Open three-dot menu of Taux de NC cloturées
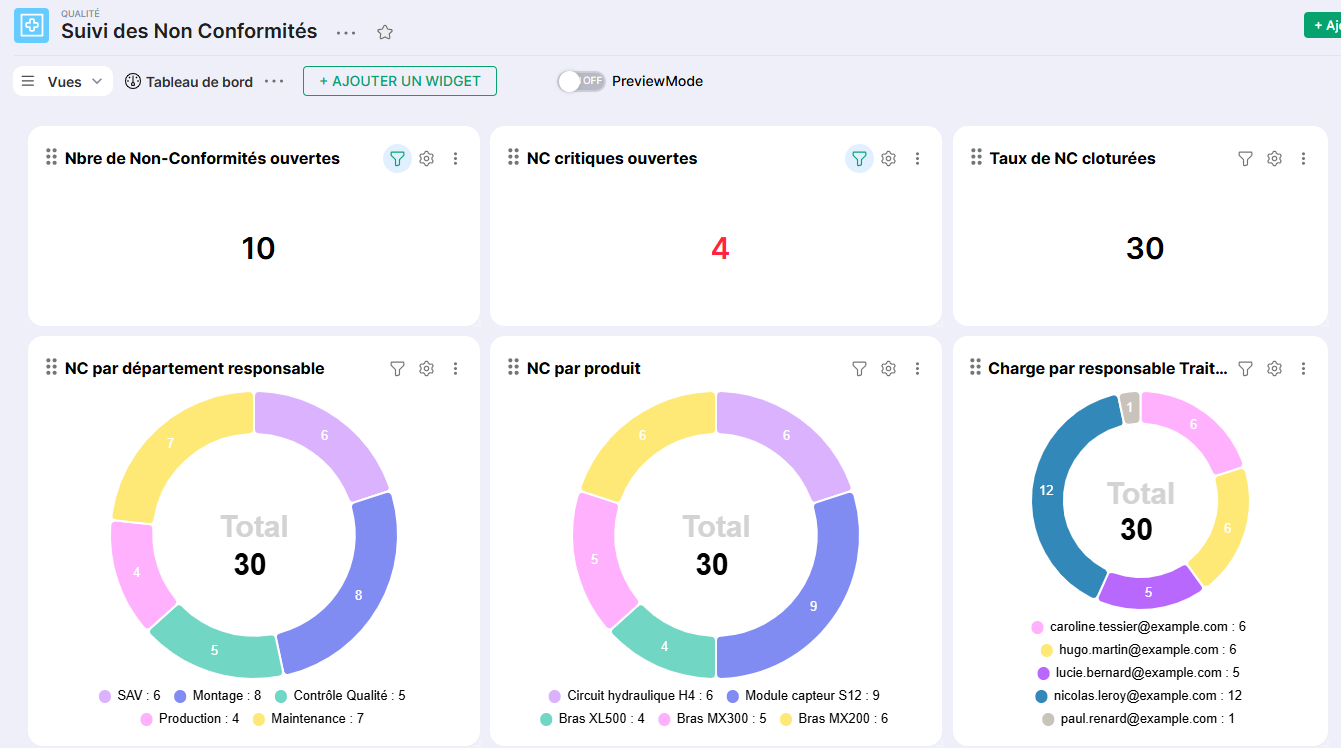This screenshot has width=1341, height=748. (x=1303, y=158)
